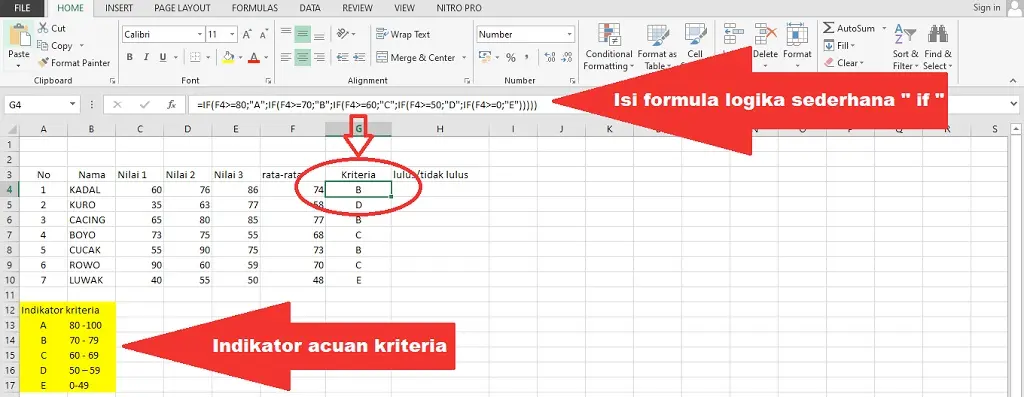Click the account avatar icon
The image size is (1024, 397).
pos(1015,8)
